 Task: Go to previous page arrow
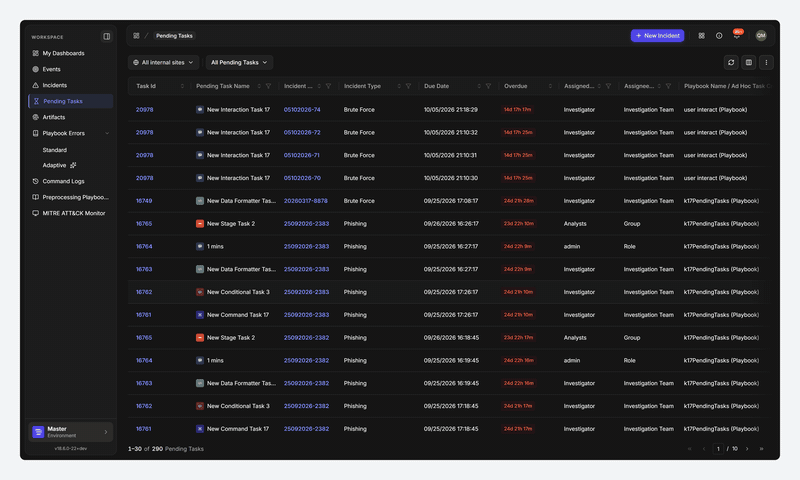pyautogui.click(x=704, y=449)
